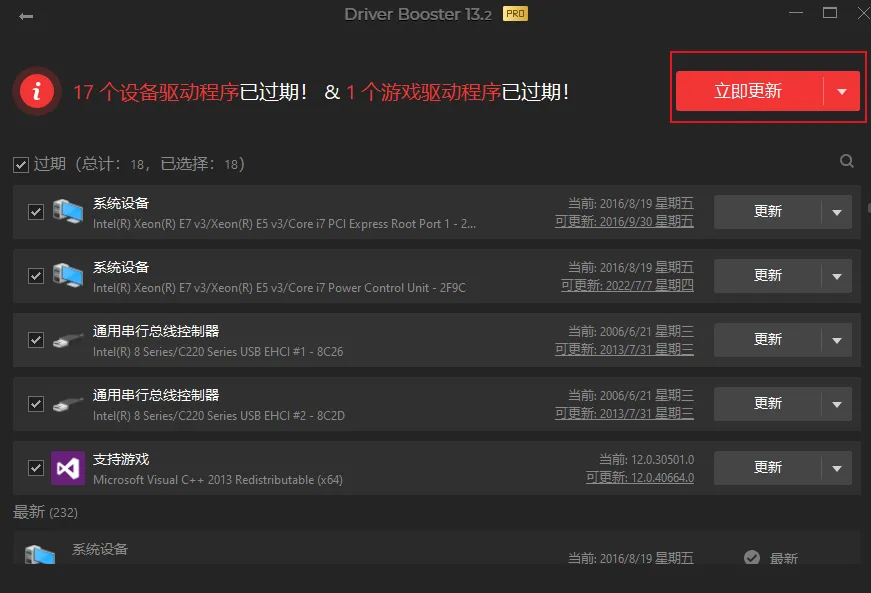
Task: Click the Driver Booster 13.2 title
Action: coord(418,14)
